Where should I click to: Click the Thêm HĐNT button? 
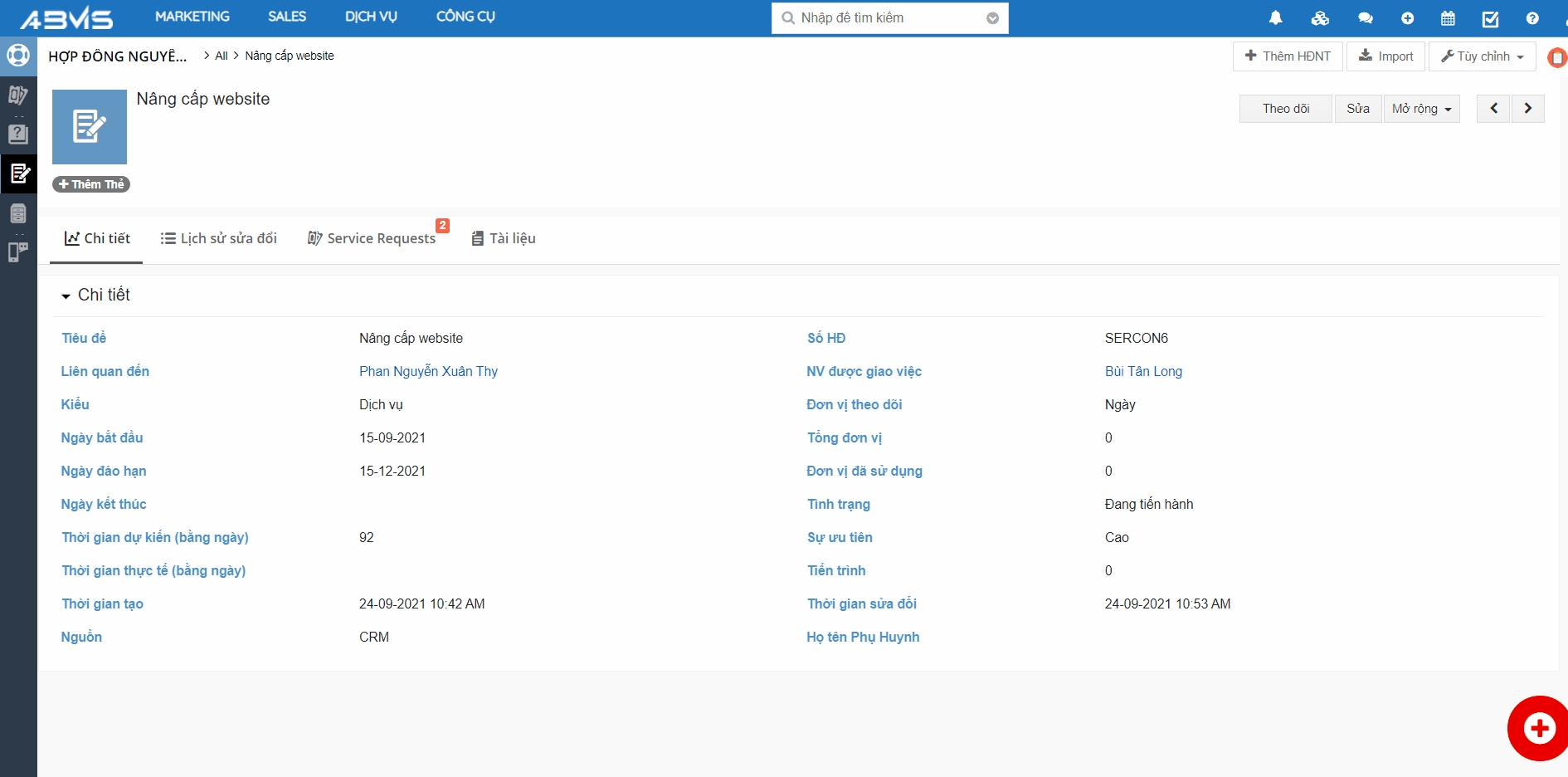[1288, 56]
